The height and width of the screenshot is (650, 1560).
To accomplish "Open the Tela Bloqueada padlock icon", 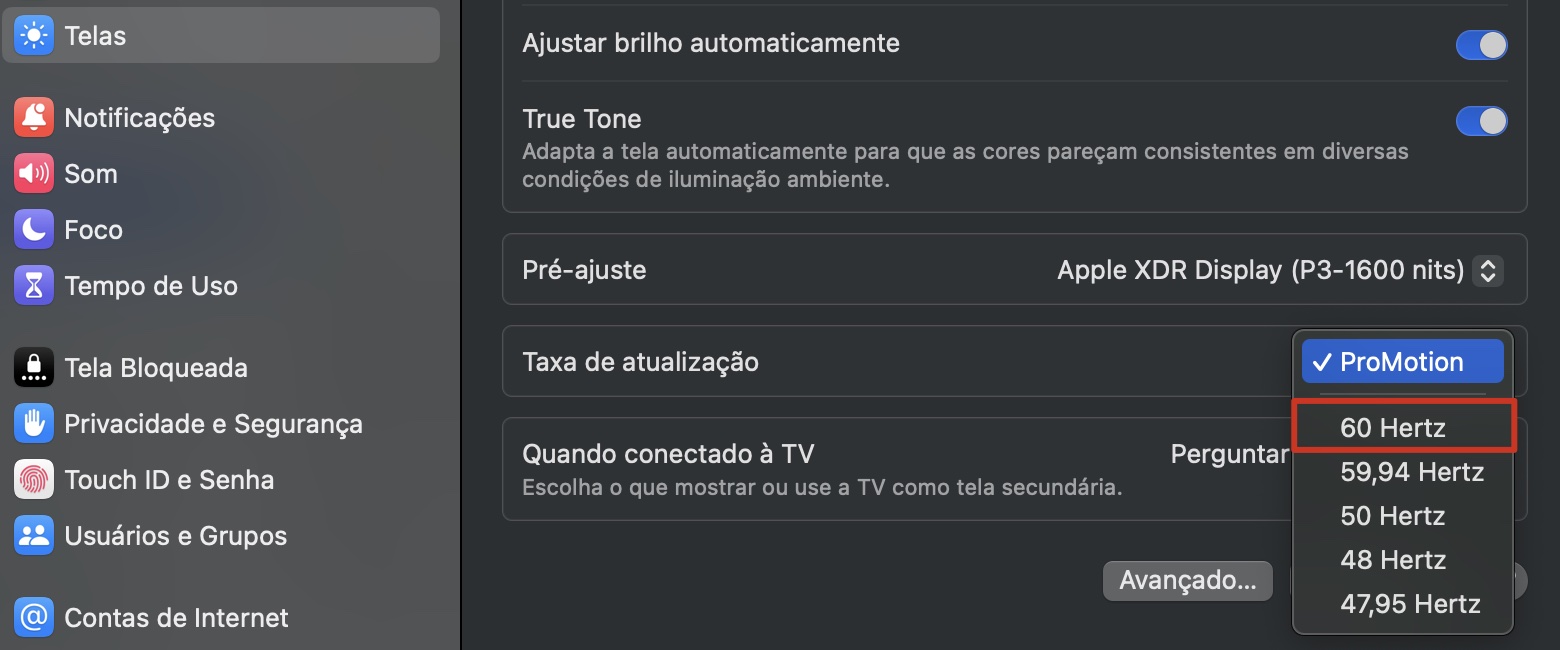I will pyautogui.click(x=33, y=367).
